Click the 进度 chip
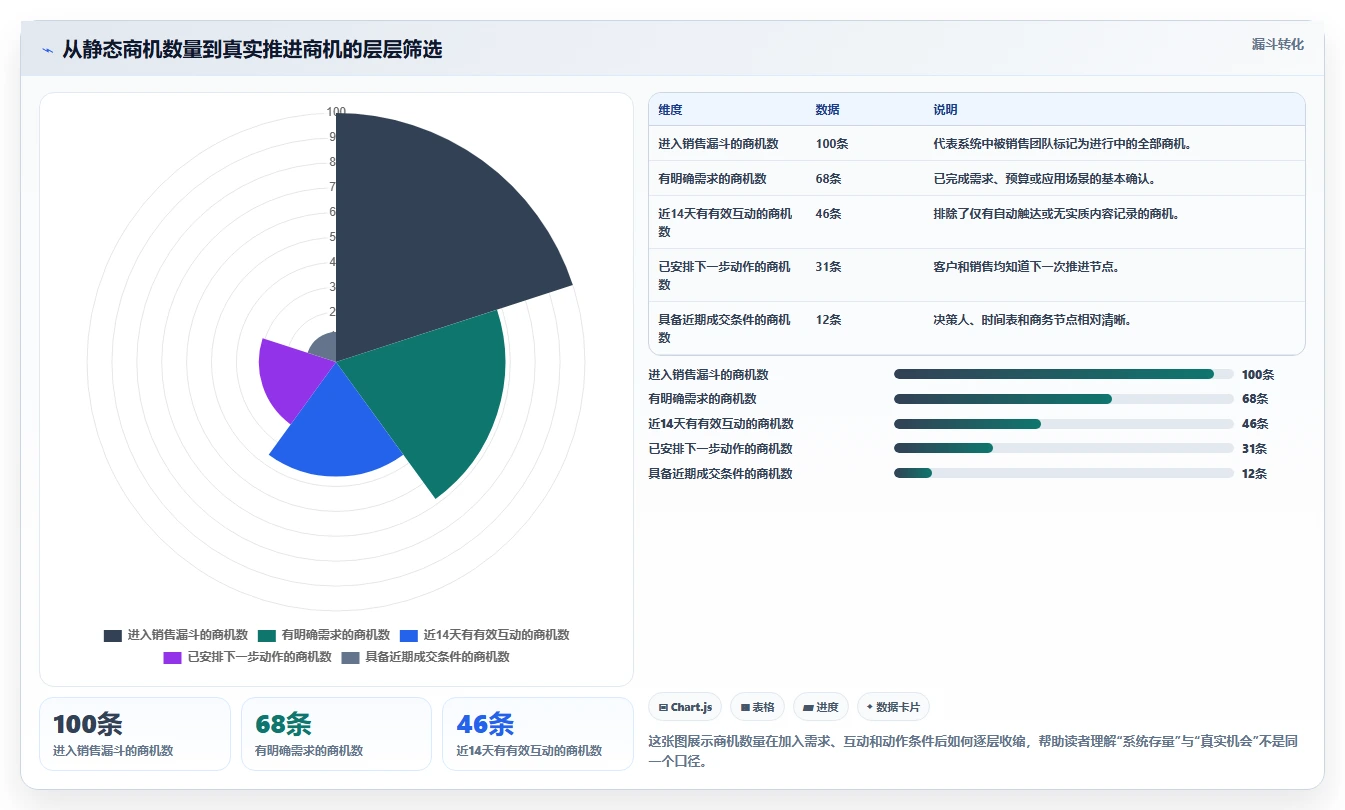This screenshot has height=810, width=1345. pyautogui.click(x=821, y=707)
